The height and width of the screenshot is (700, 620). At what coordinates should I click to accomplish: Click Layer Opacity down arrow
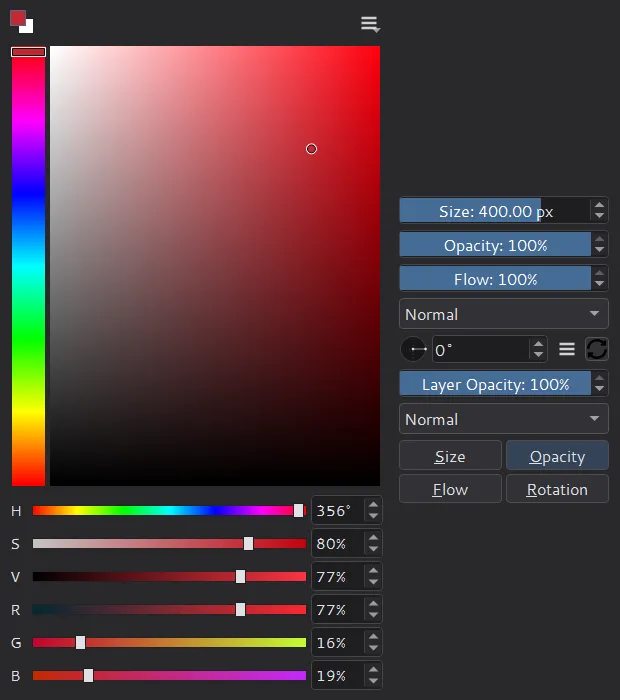point(599,389)
